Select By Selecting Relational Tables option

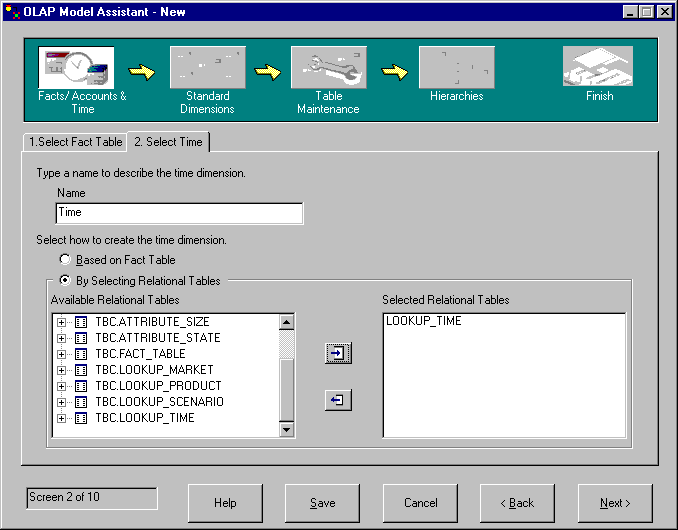tap(65, 280)
